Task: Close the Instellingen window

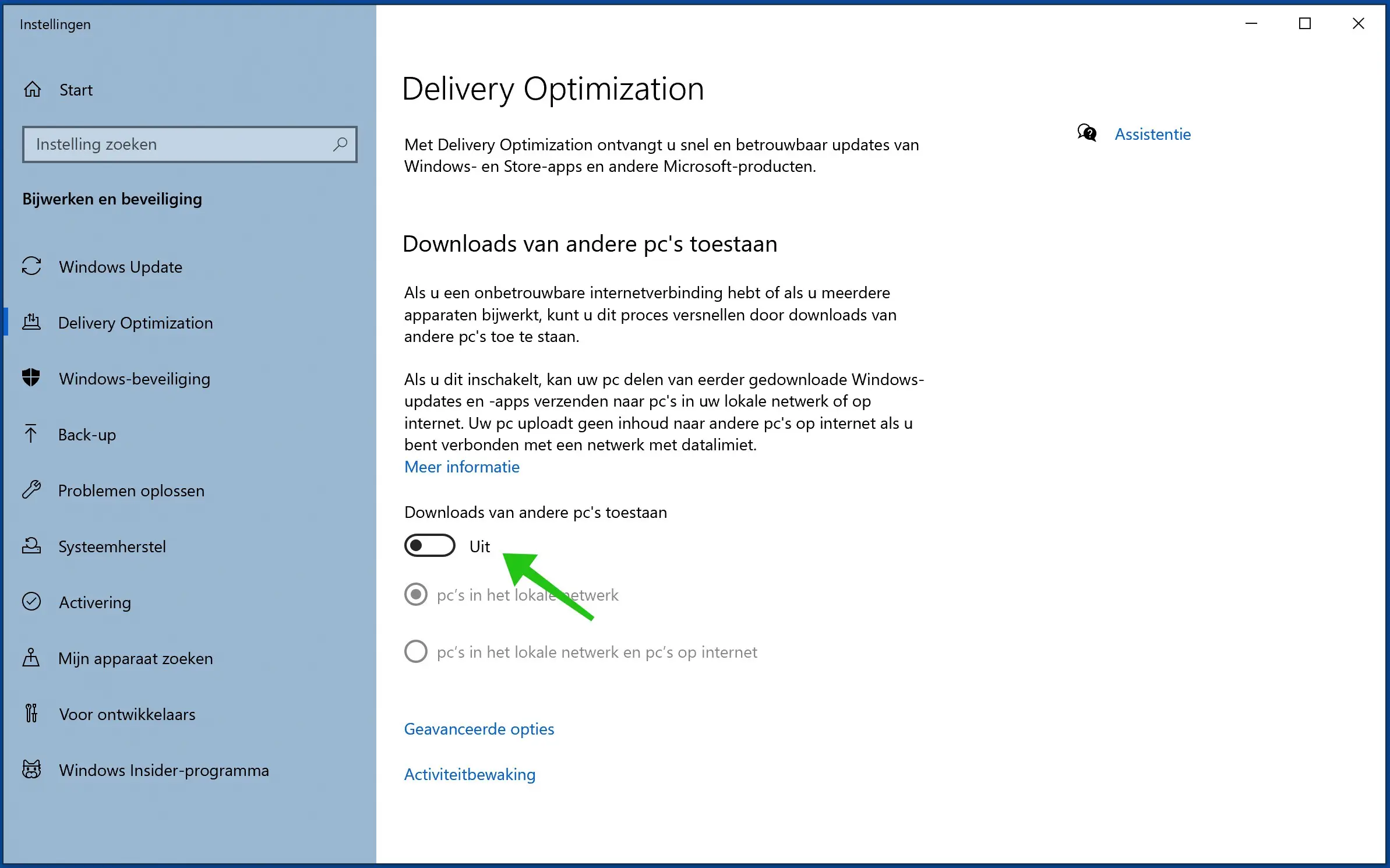Action: coord(1359,23)
